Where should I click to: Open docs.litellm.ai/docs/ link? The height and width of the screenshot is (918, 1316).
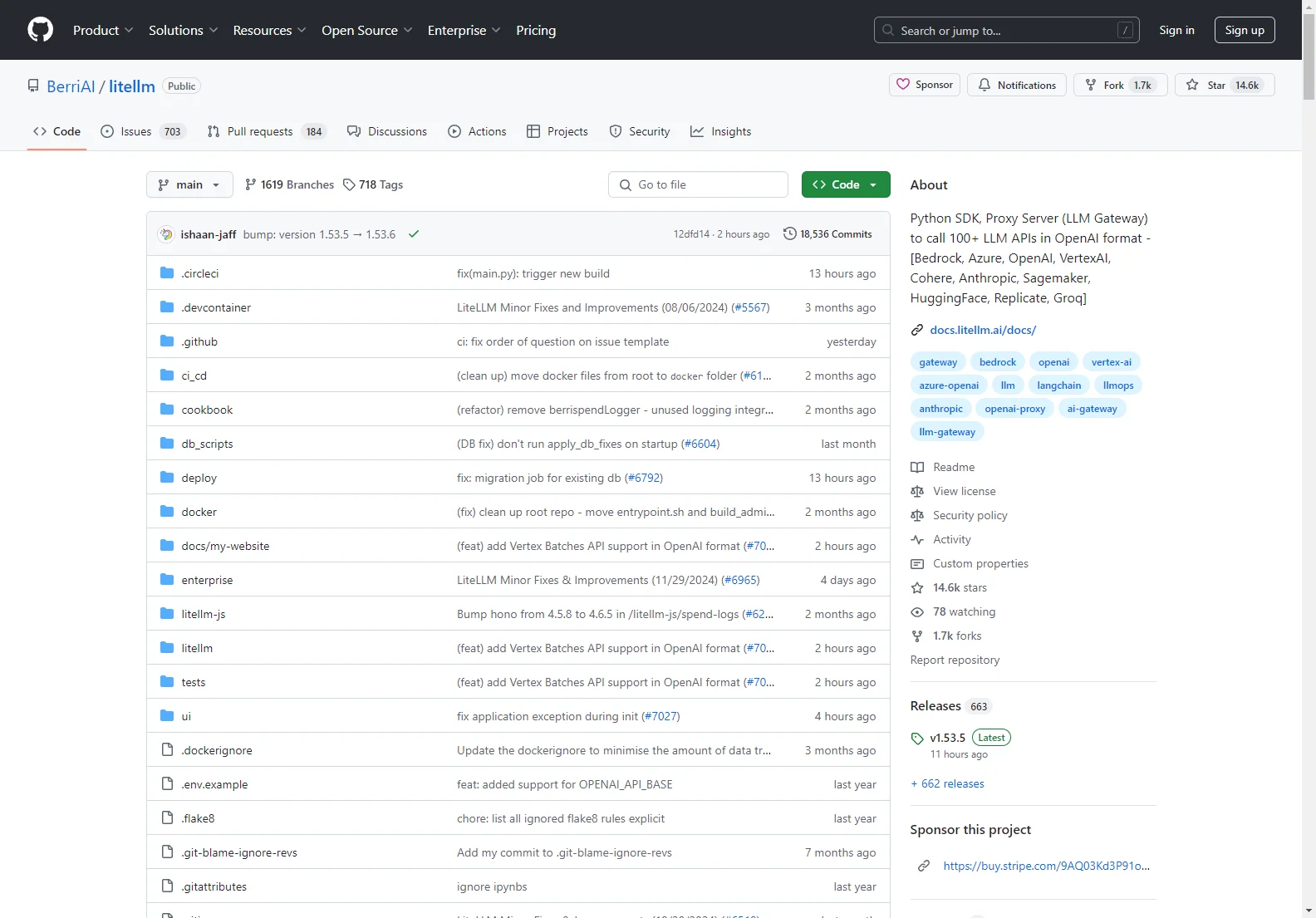point(983,330)
